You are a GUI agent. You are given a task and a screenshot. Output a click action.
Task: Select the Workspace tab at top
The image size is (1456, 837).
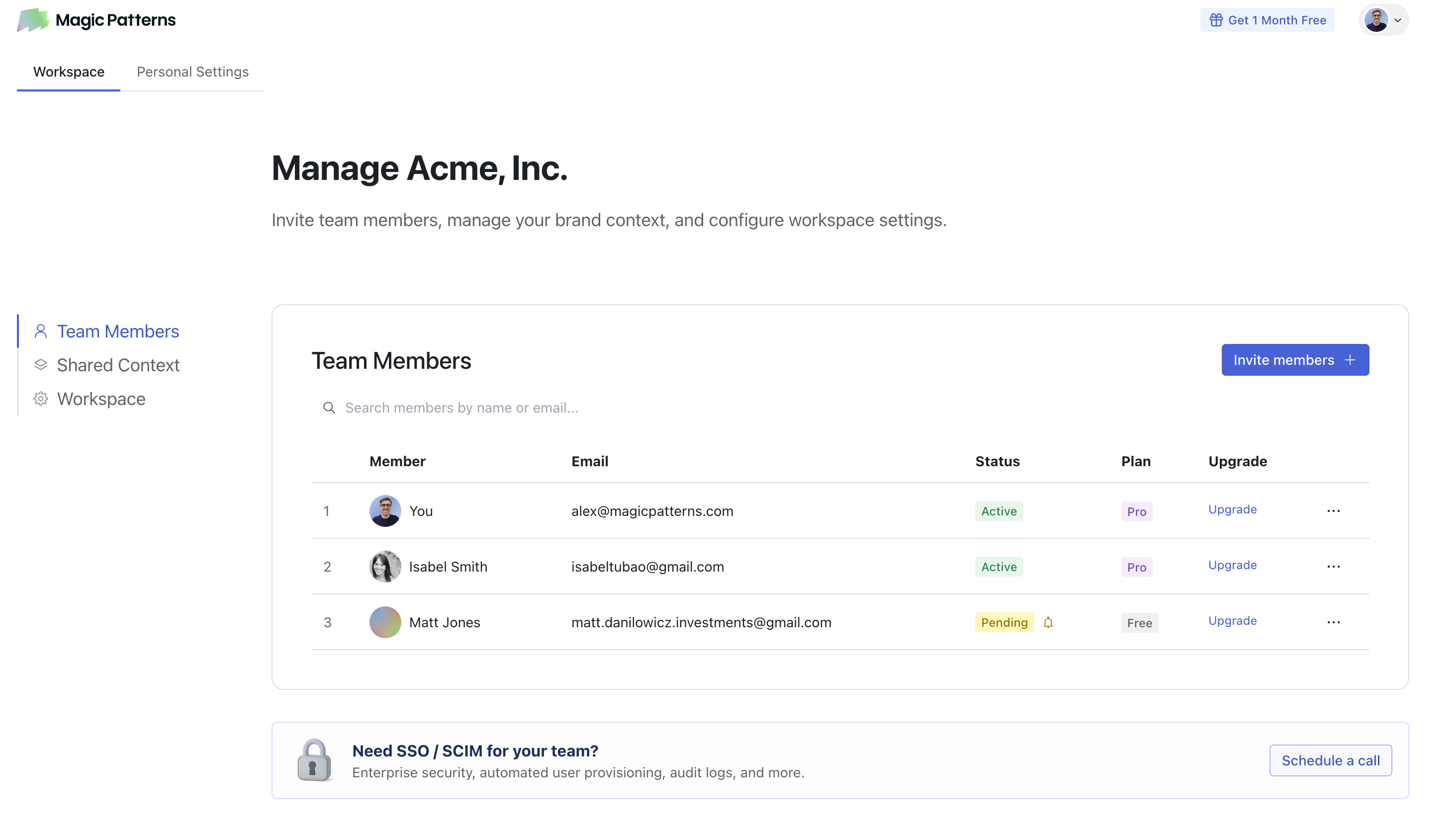(69, 72)
